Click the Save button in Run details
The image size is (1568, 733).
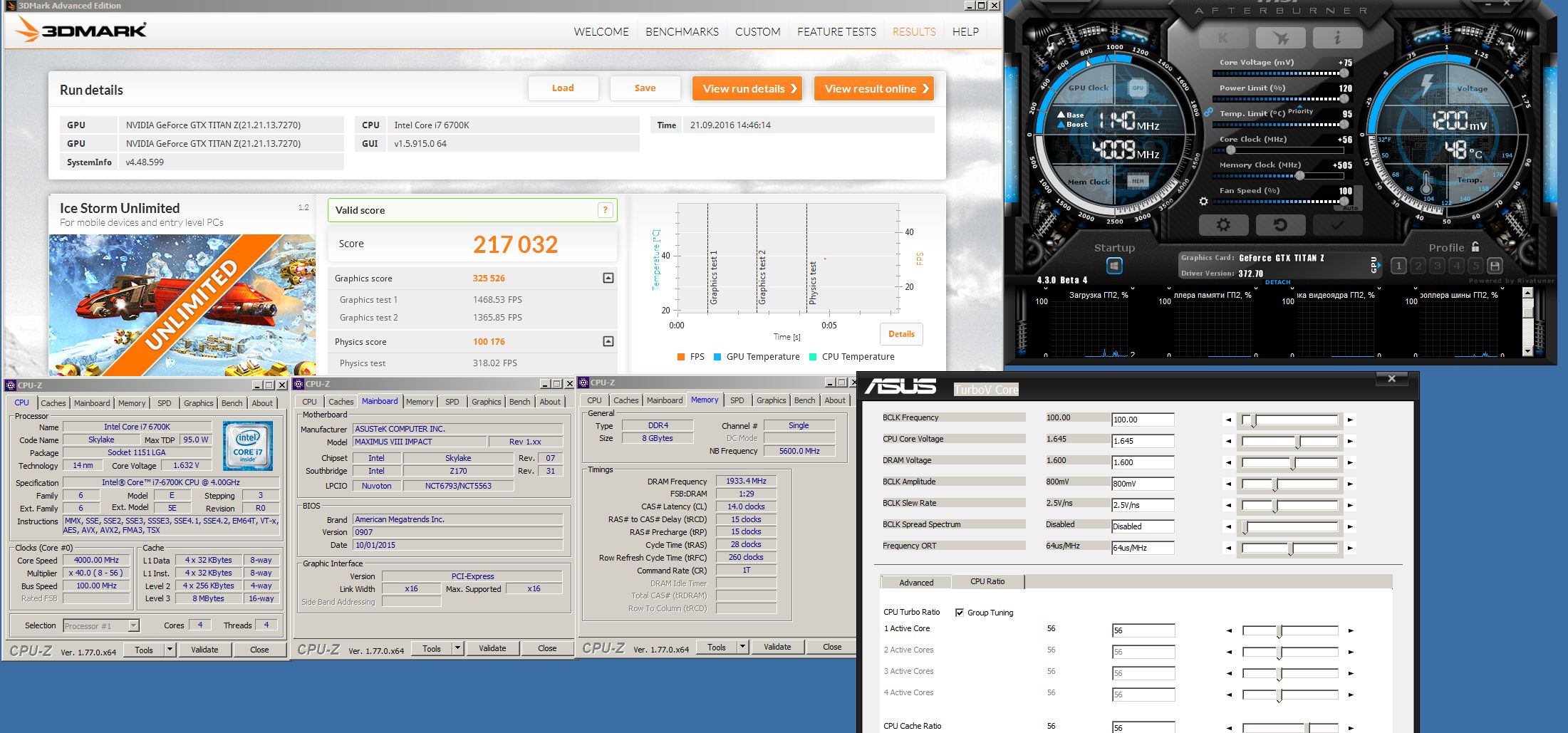[645, 88]
